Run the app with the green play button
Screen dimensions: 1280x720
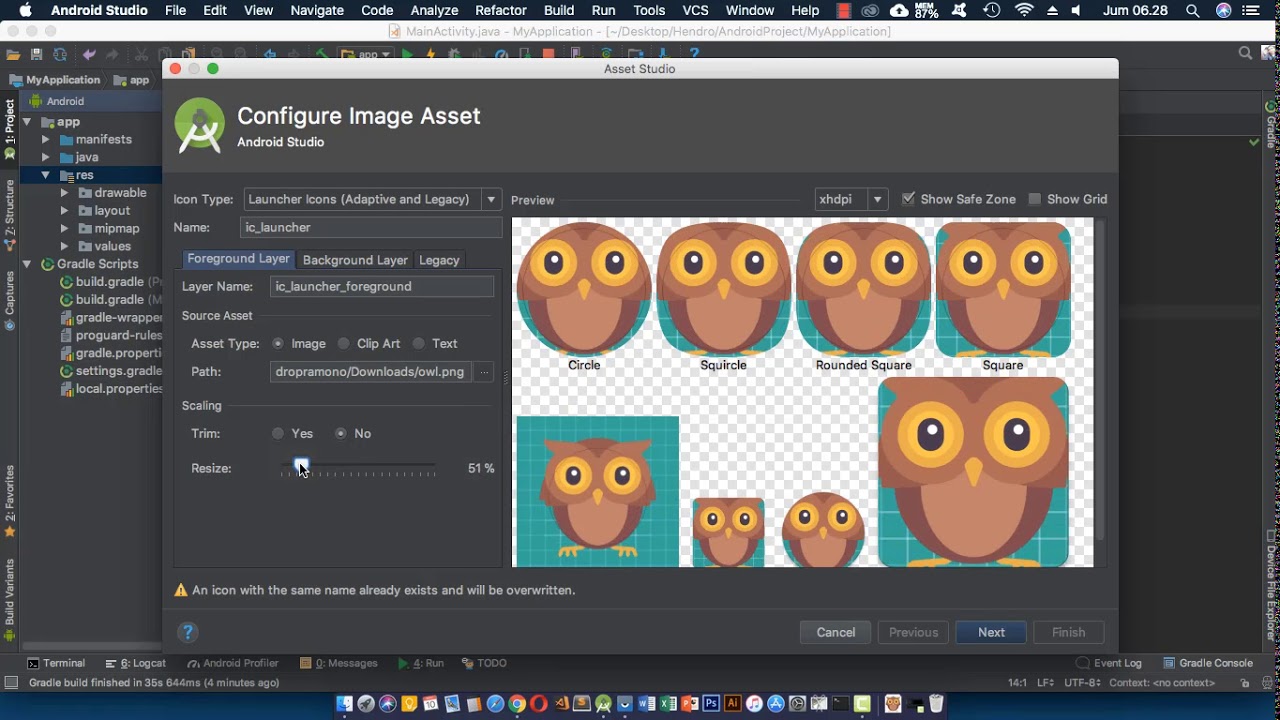[x=408, y=53]
